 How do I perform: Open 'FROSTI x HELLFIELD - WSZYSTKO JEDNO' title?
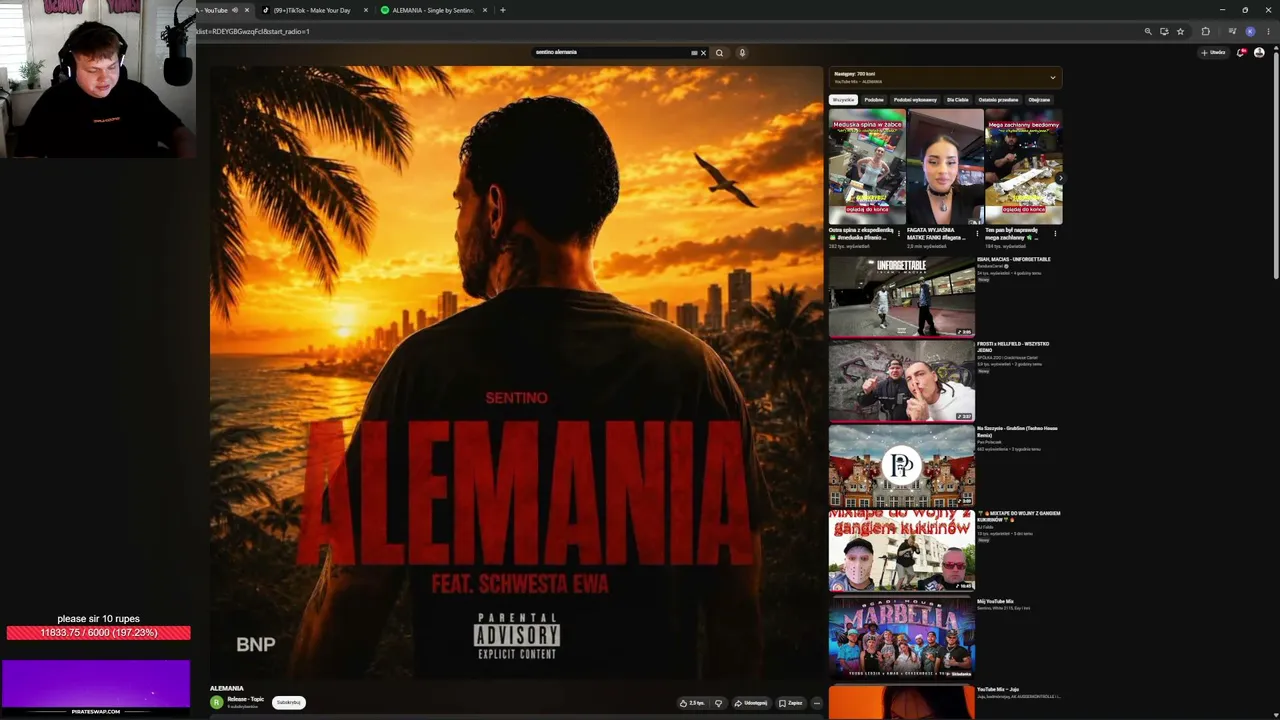point(1013,347)
